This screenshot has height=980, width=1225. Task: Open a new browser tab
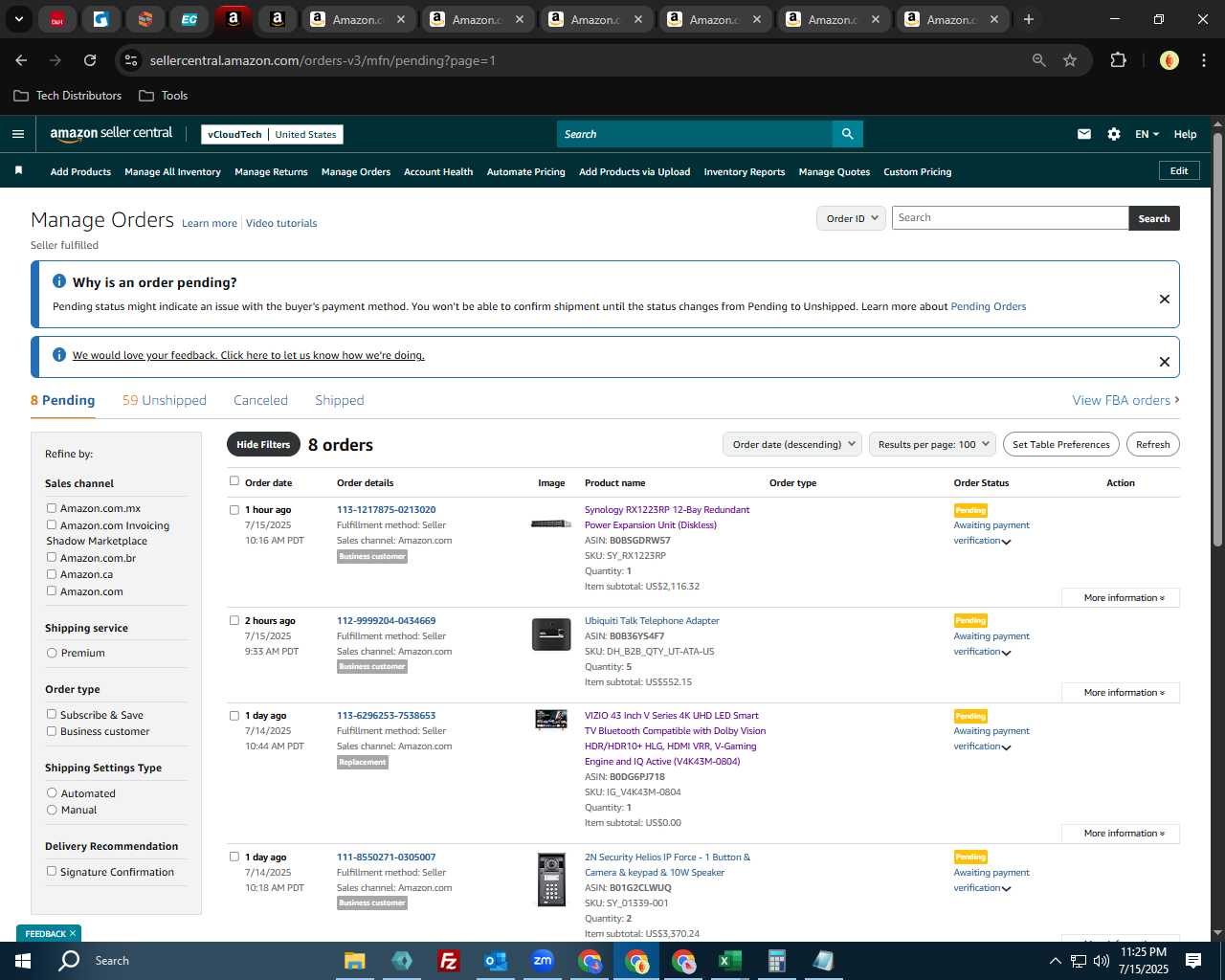tap(1029, 19)
